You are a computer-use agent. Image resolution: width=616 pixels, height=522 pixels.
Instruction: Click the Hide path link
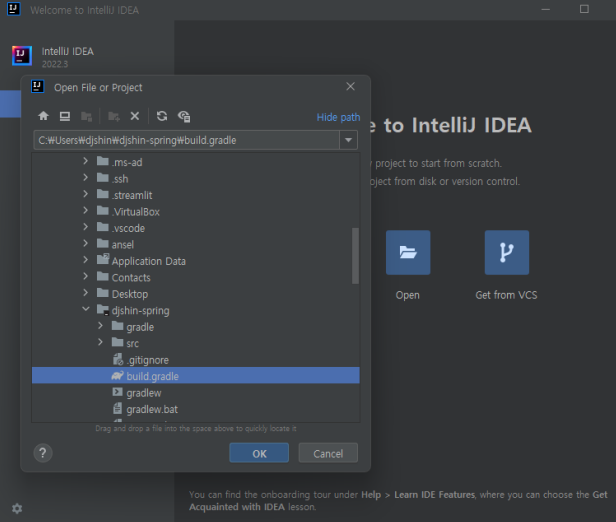338,117
